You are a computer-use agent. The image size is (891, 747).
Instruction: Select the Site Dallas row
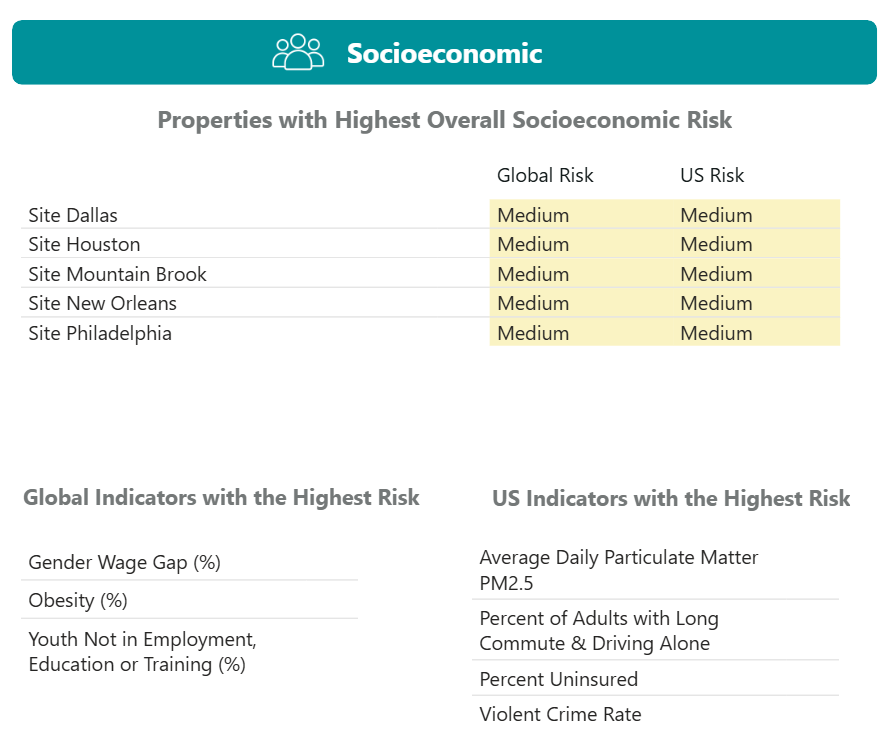click(x=73, y=215)
